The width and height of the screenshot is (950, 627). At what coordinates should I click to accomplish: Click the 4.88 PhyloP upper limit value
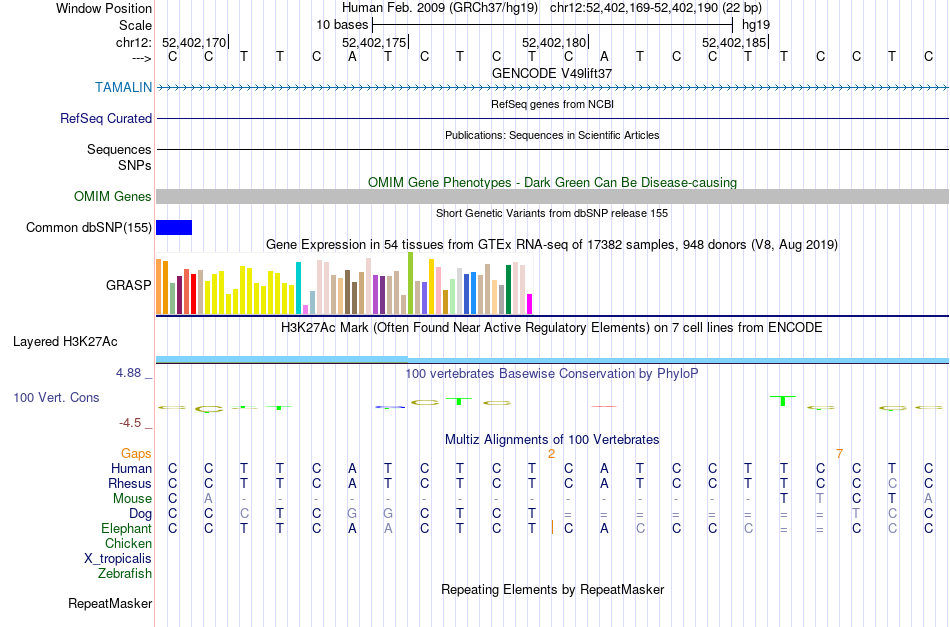coord(129,373)
